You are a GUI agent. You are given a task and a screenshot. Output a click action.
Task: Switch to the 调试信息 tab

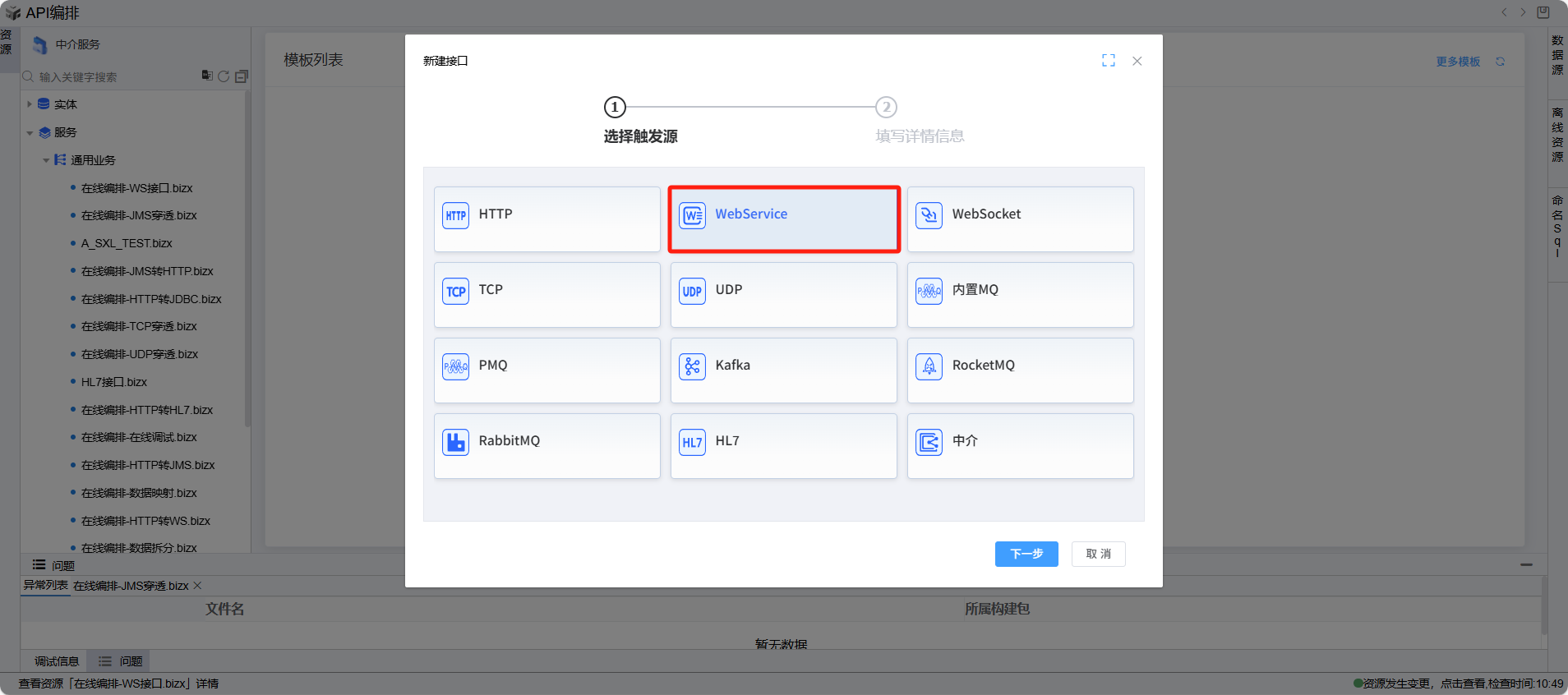tap(56, 661)
